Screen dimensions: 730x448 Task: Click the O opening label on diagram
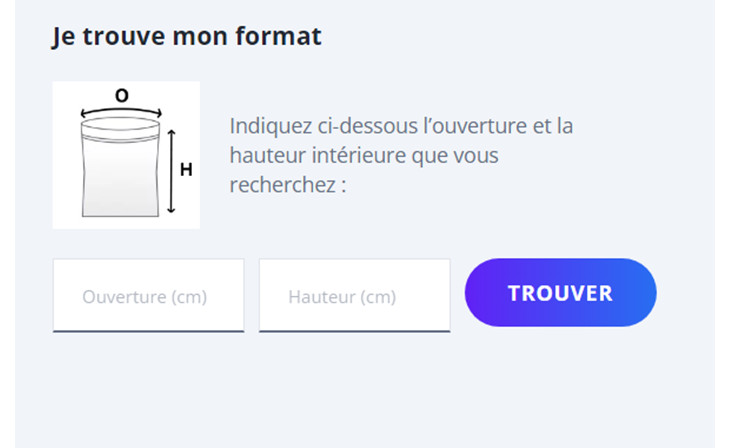[122, 95]
